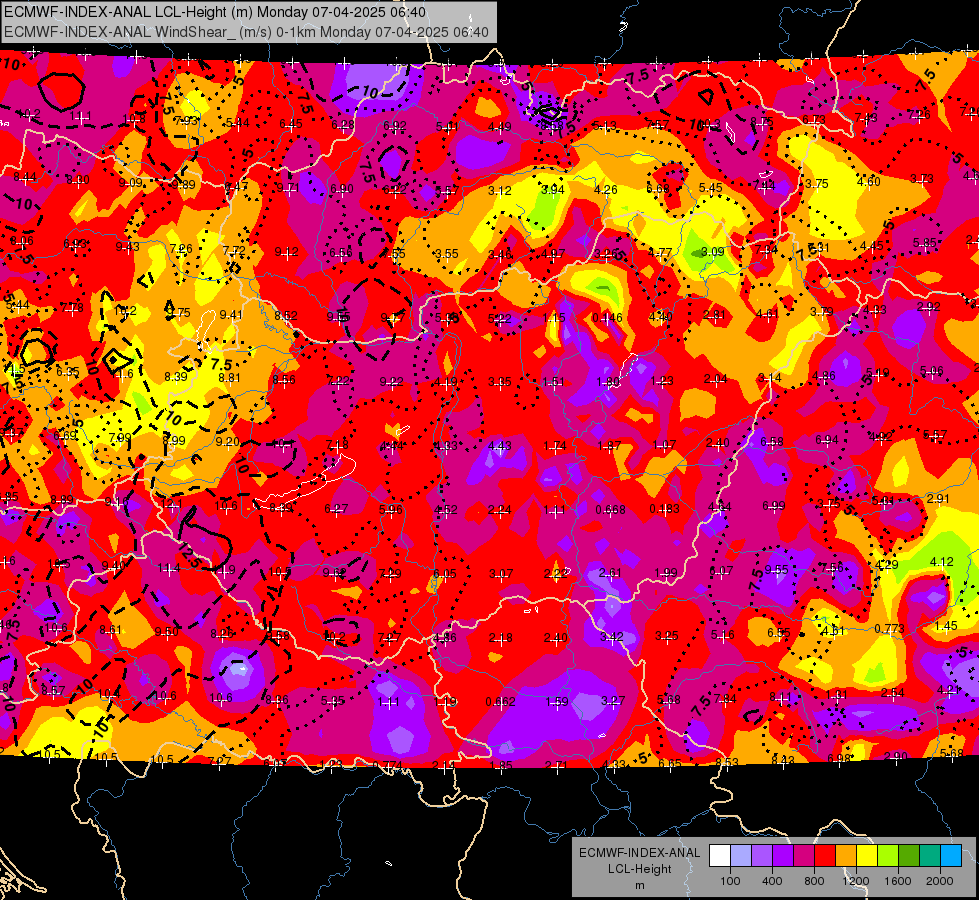
Task: Click the grid value '3.09'
Action: [713, 251]
